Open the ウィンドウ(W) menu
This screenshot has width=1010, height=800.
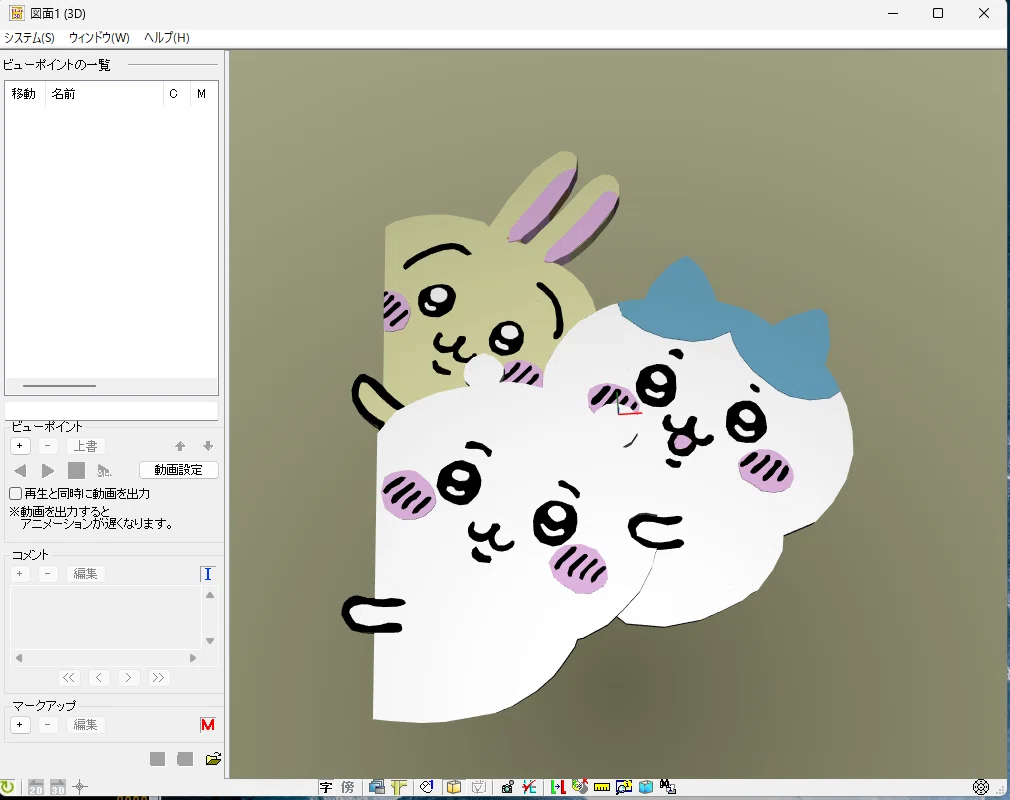(99, 37)
